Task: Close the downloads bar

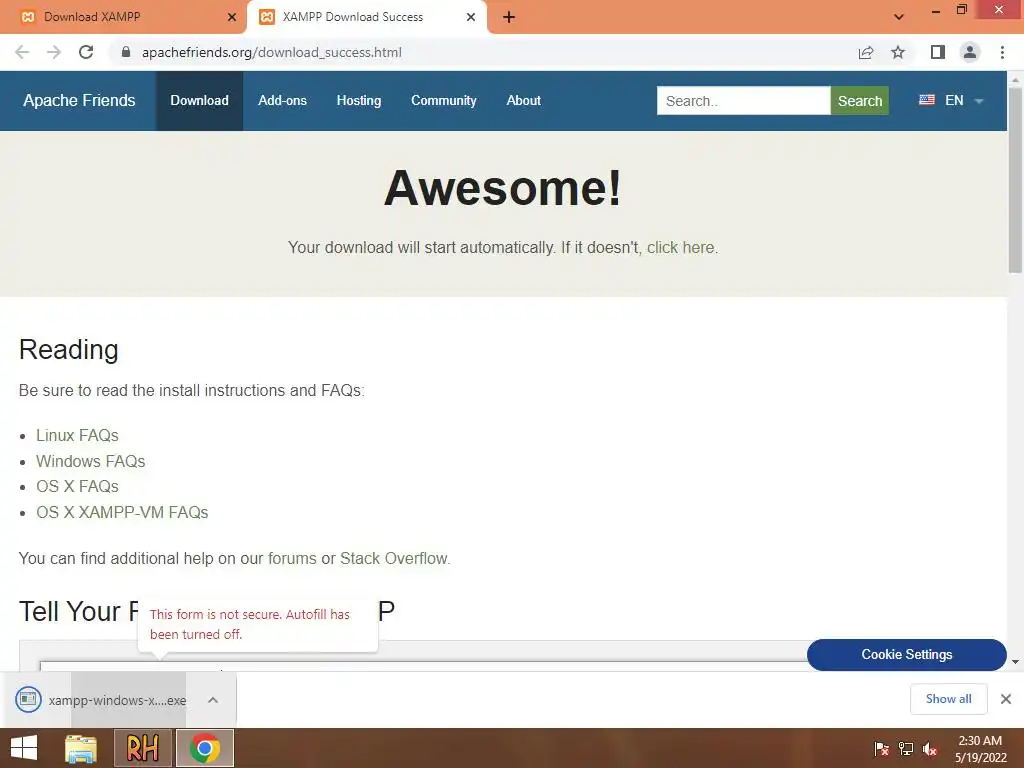Action: [x=1006, y=699]
